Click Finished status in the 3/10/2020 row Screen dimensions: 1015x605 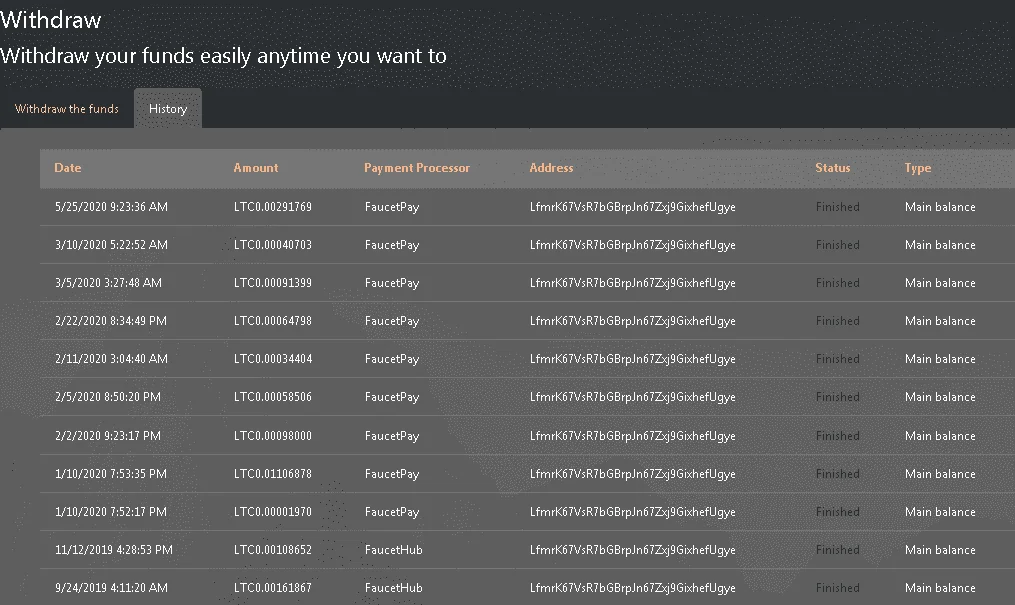[838, 245]
